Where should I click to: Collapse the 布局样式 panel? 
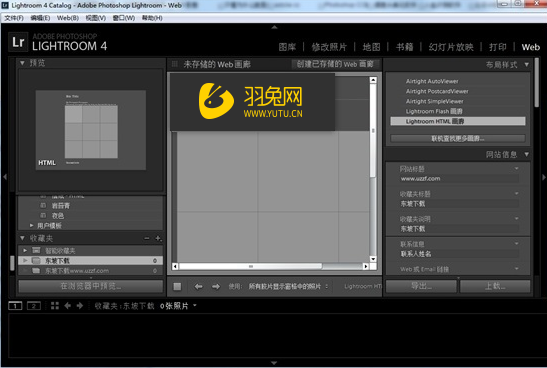pyautogui.click(x=526, y=65)
